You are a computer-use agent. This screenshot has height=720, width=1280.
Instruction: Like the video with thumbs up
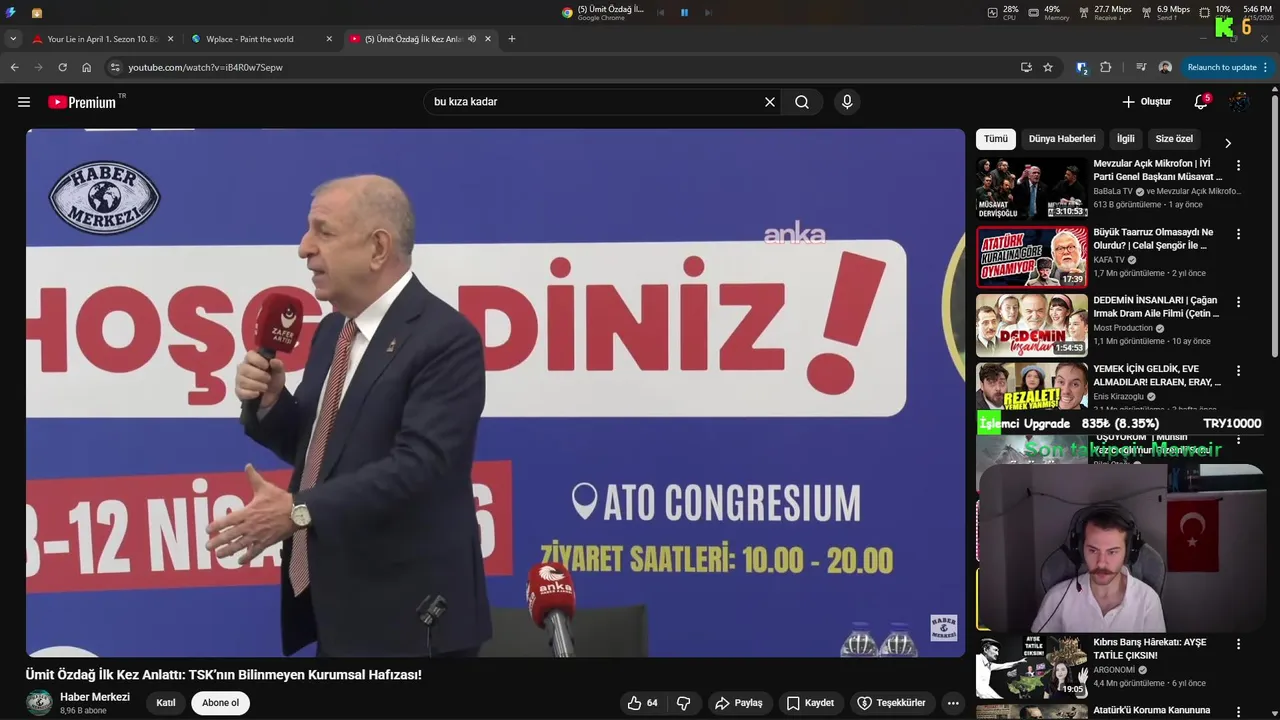(642, 703)
